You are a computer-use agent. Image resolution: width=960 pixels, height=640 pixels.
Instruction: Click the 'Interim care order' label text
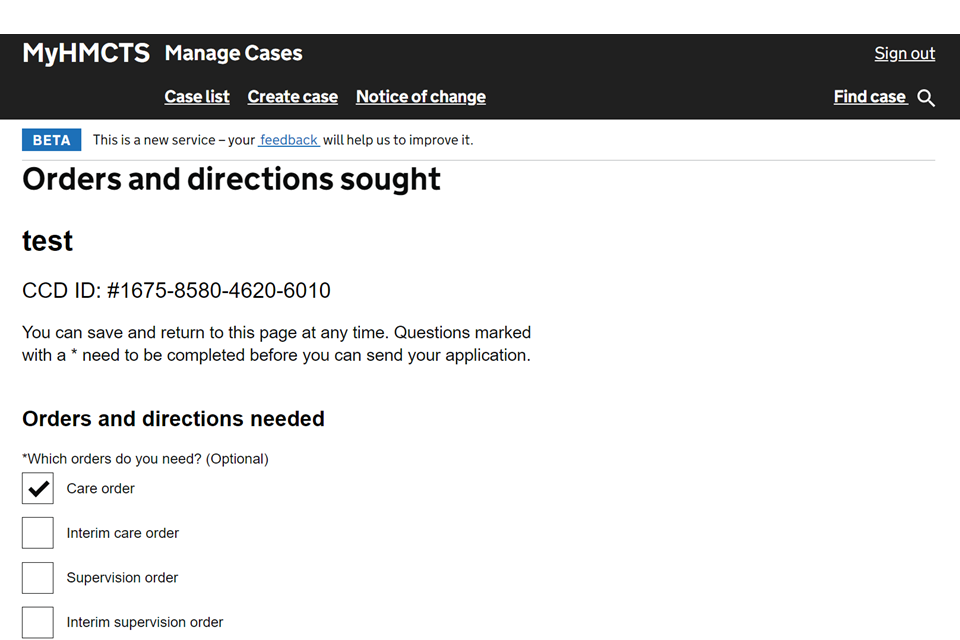123,533
